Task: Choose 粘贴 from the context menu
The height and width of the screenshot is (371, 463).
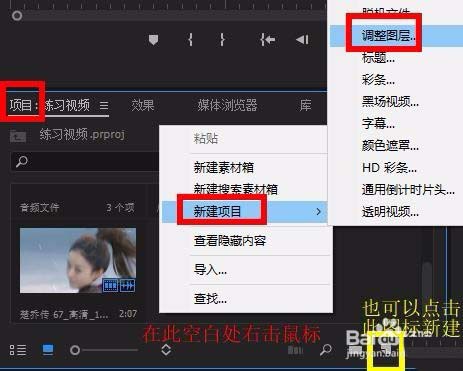Action: coord(206,138)
